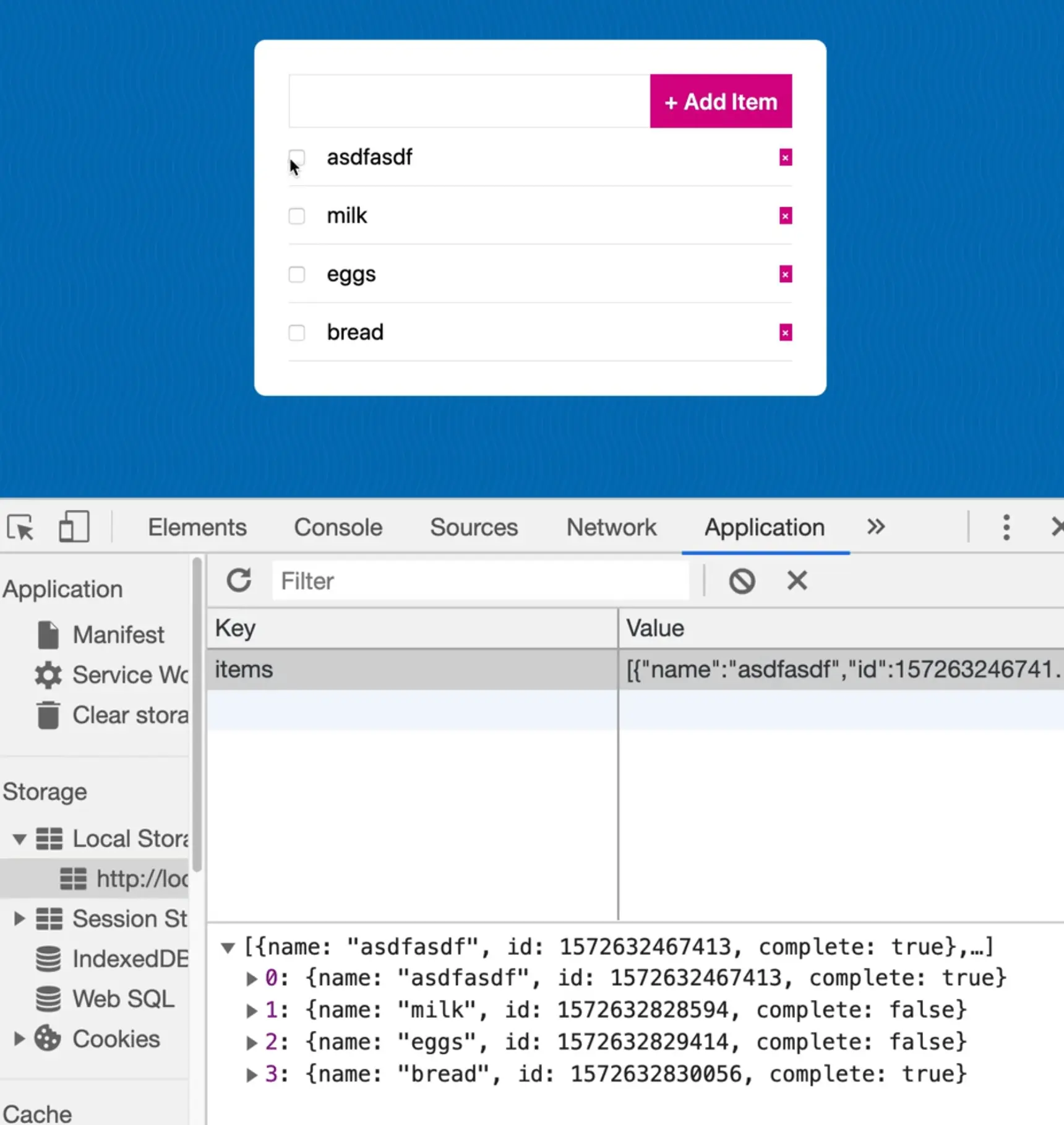1064x1125 pixels.
Task: Open the DevTools three-dot menu
Action: (1006, 527)
